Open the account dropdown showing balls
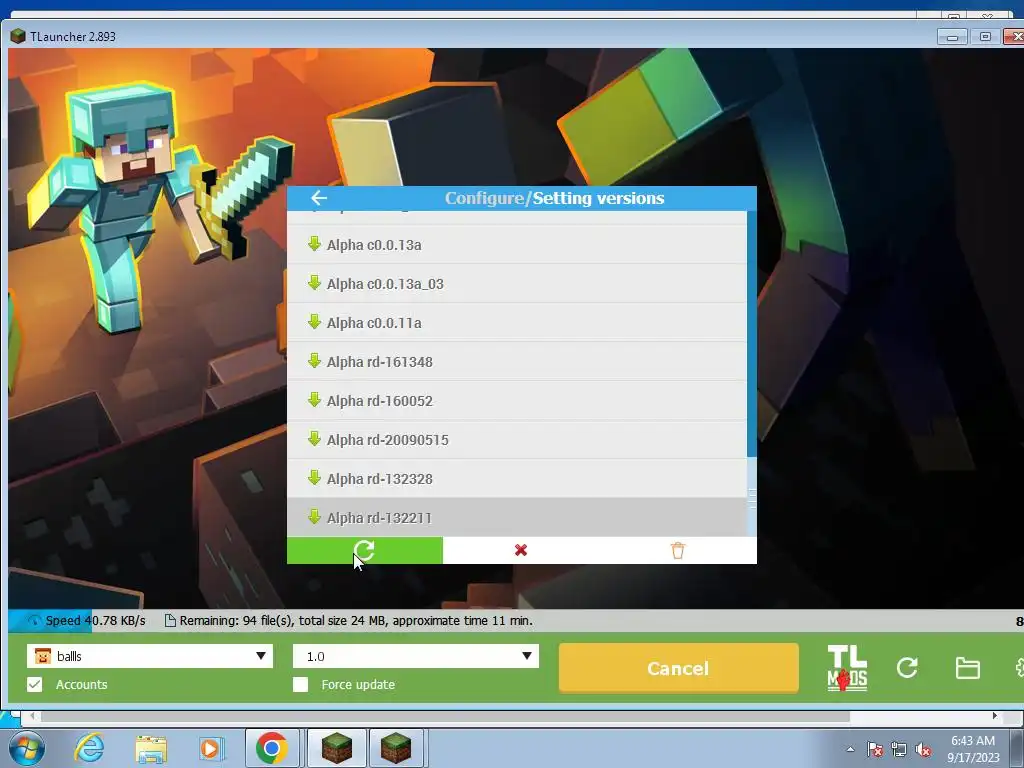 click(x=150, y=656)
